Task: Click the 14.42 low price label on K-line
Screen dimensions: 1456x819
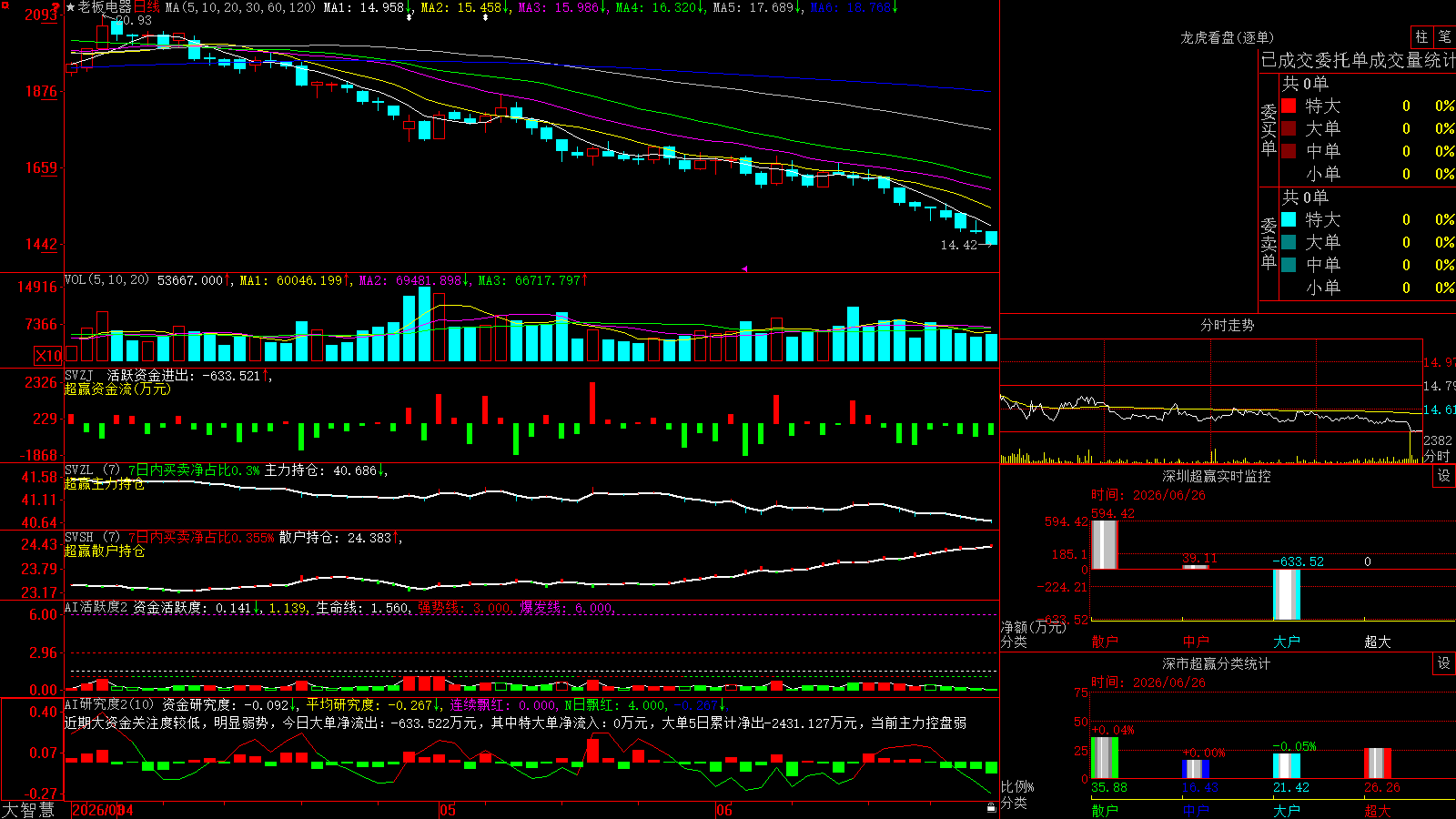Action: pyautogui.click(x=959, y=245)
